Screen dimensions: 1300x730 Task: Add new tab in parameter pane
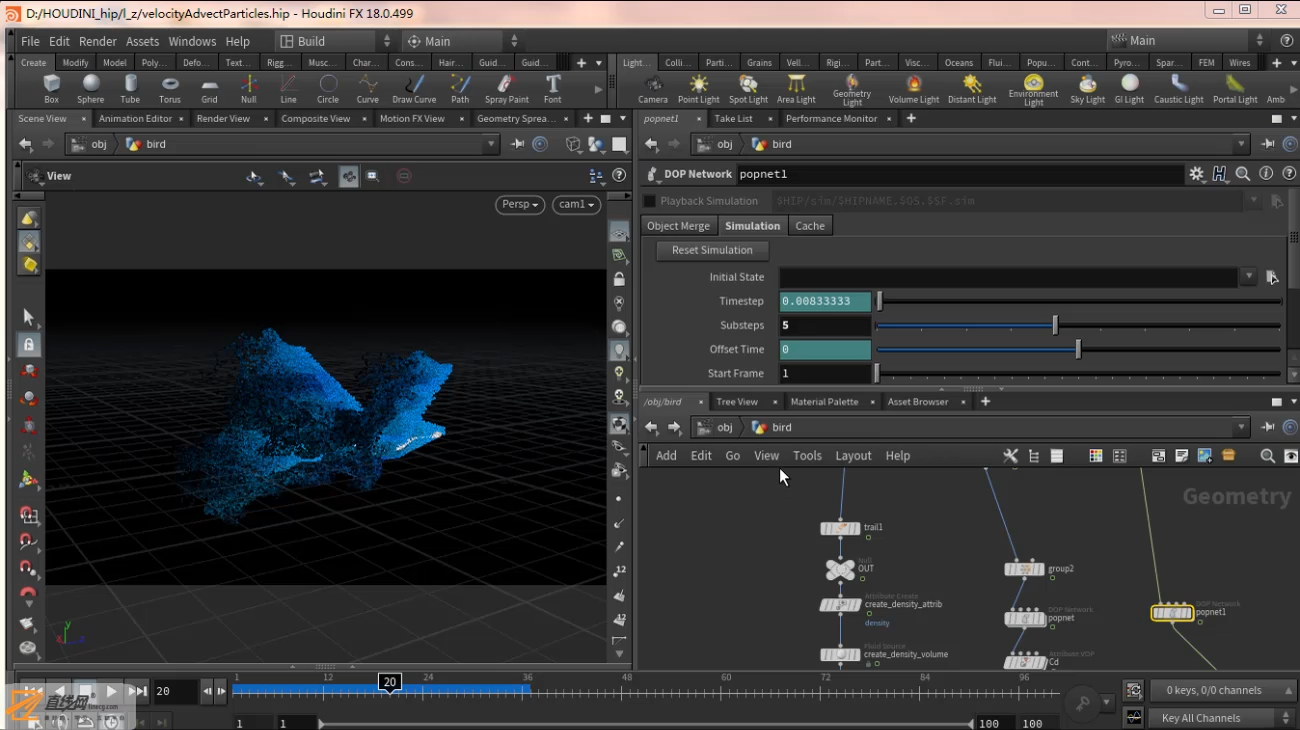click(x=910, y=118)
